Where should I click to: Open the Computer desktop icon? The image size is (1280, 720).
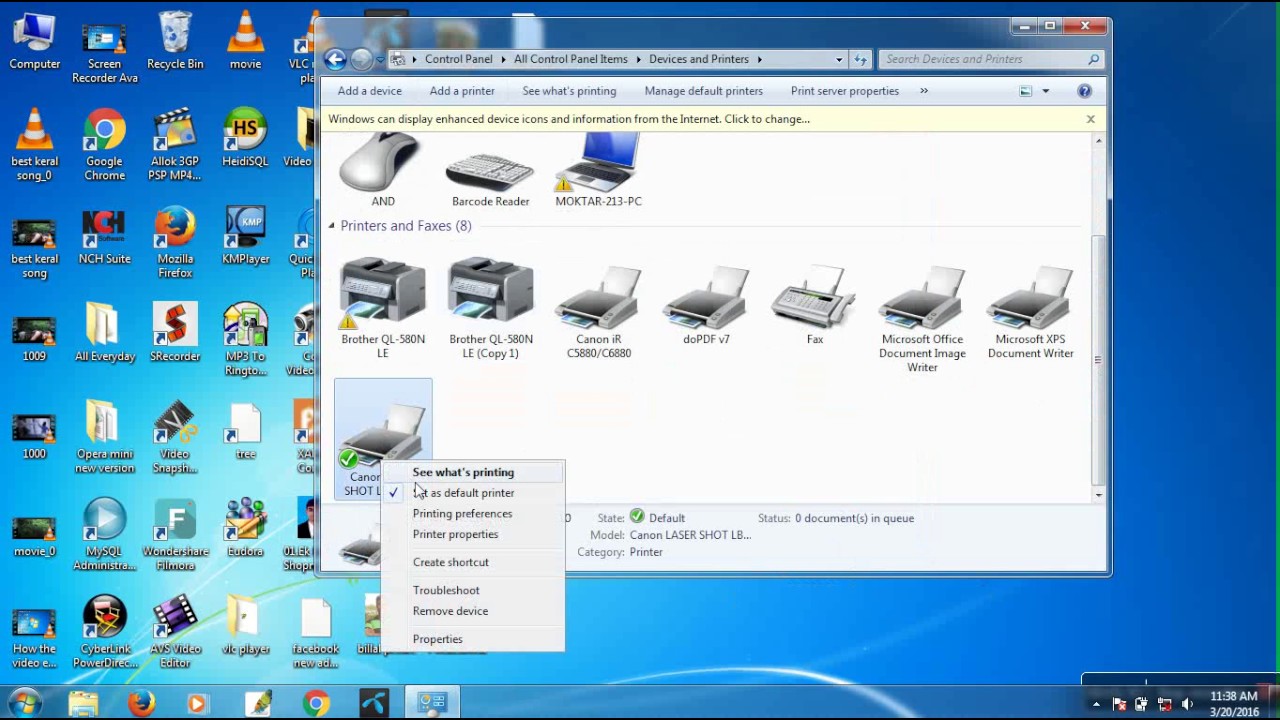(x=35, y=42)
